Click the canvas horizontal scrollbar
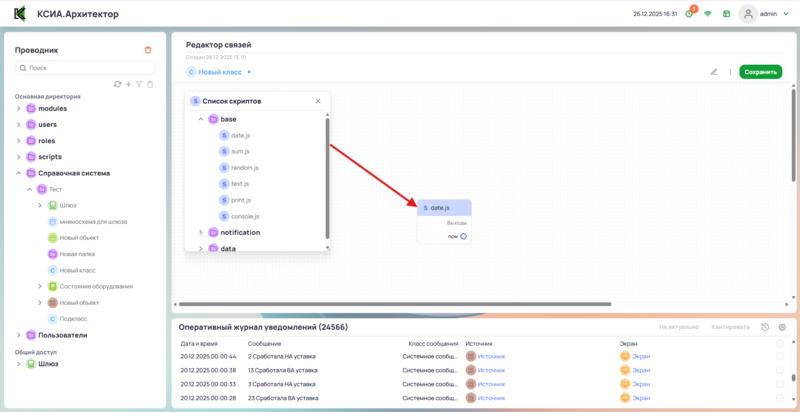The image size is (800, 412). pos(395,304)
